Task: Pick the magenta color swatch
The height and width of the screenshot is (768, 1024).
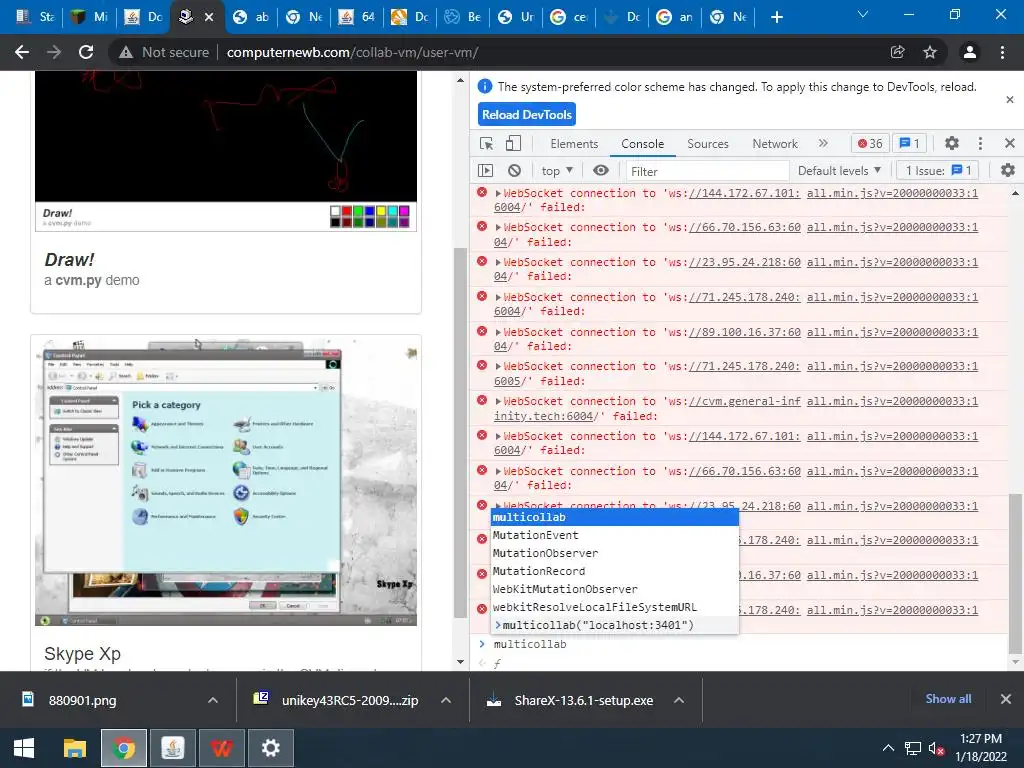Action: pos(404,211)
